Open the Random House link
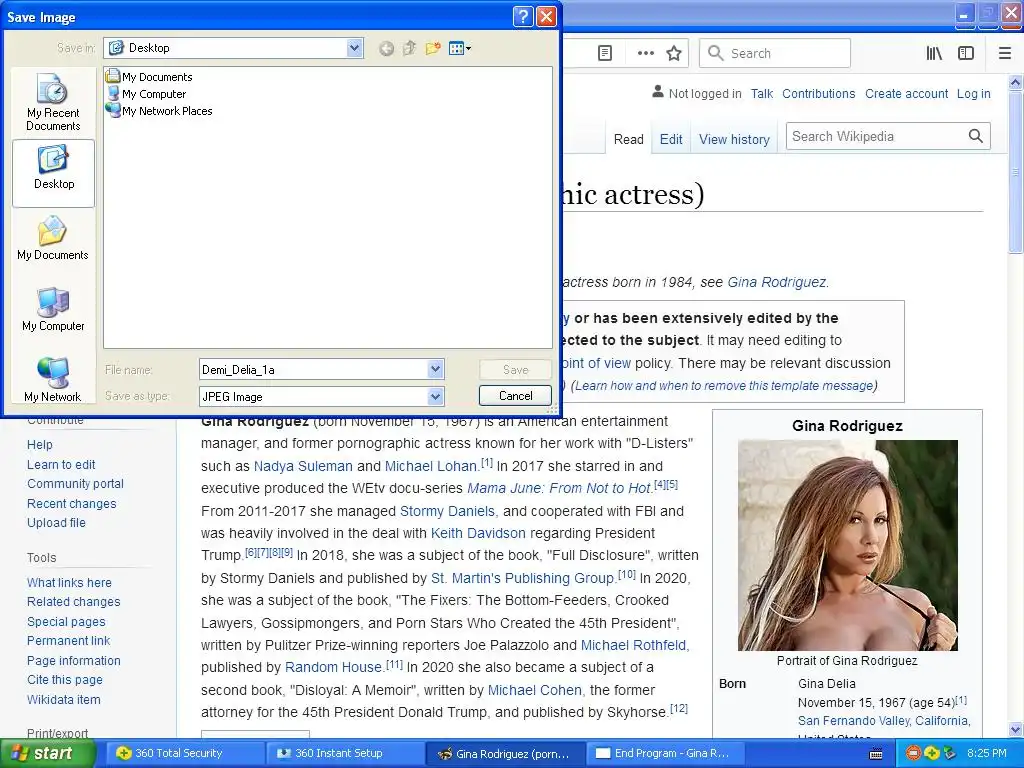Viewport: 1024px width, 768px height. coord(333,667)
